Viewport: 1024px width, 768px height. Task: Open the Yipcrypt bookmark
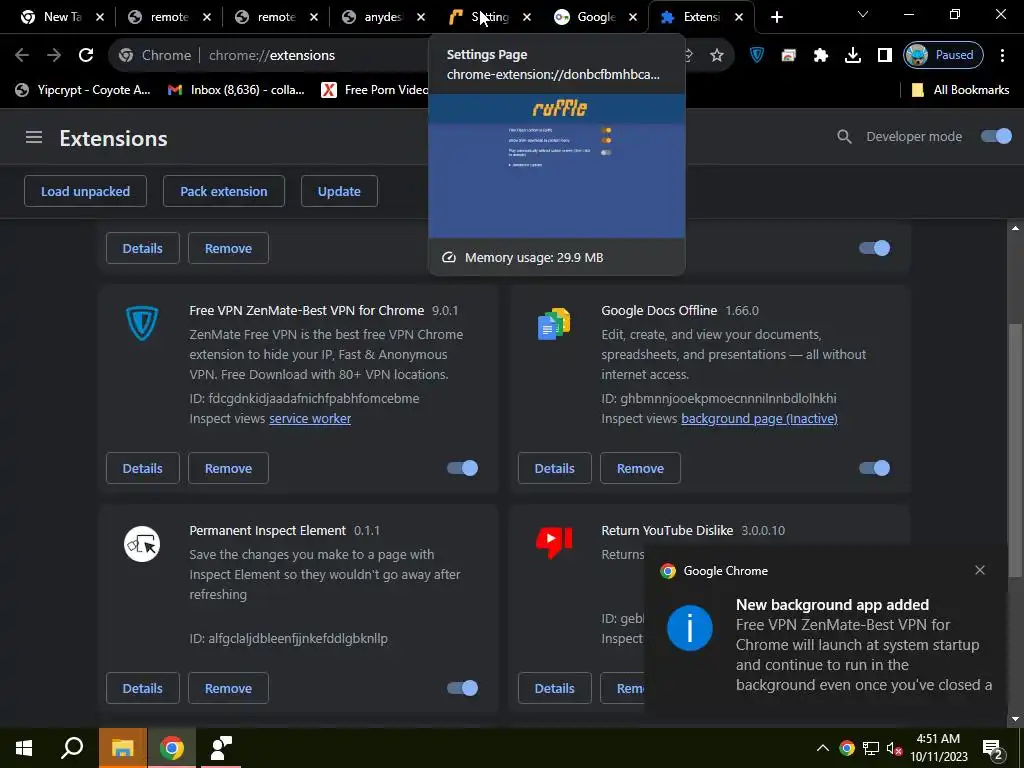click(x=83, y=90)
